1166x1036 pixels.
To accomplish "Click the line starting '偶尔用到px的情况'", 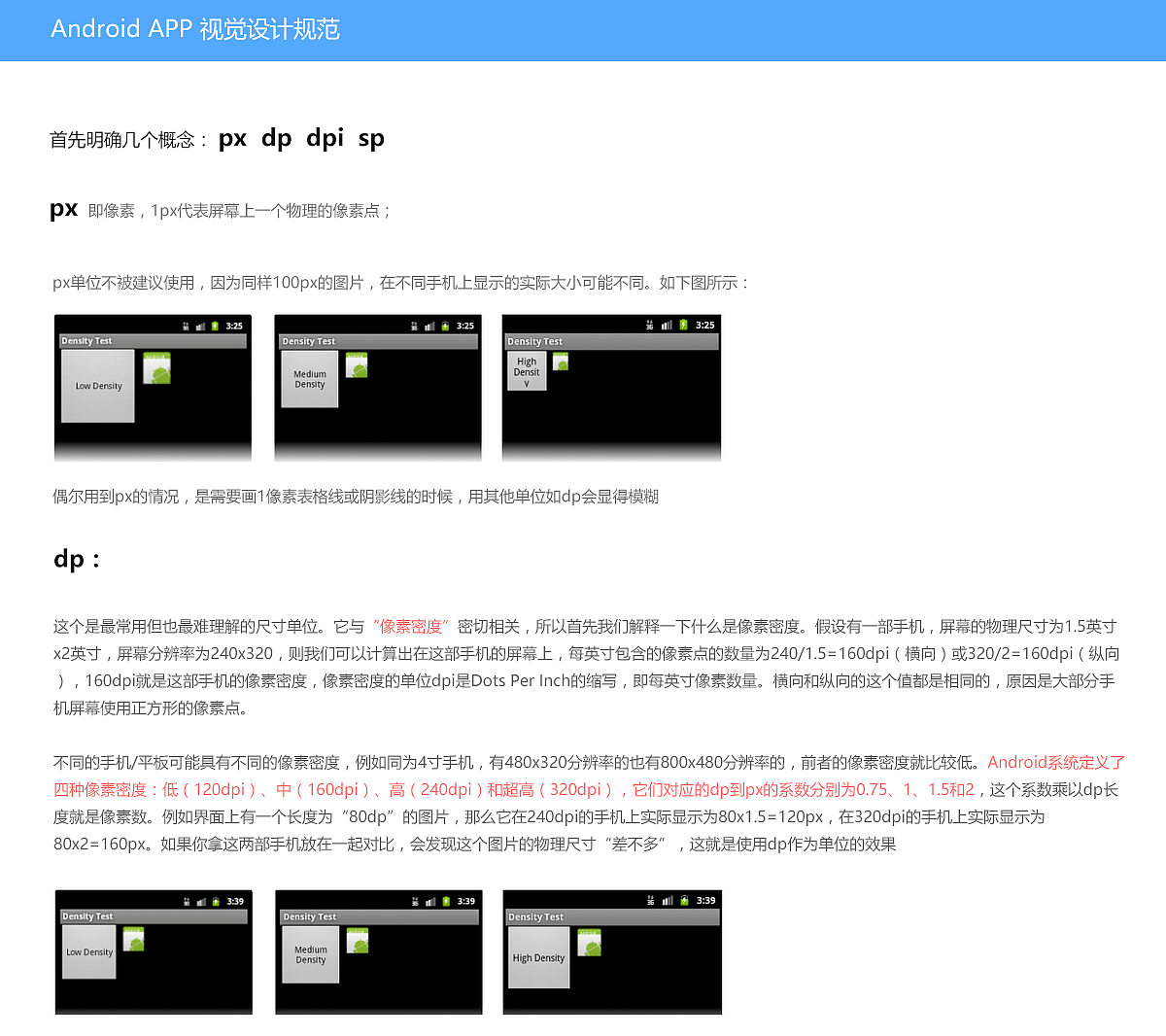I will [356, 497].
